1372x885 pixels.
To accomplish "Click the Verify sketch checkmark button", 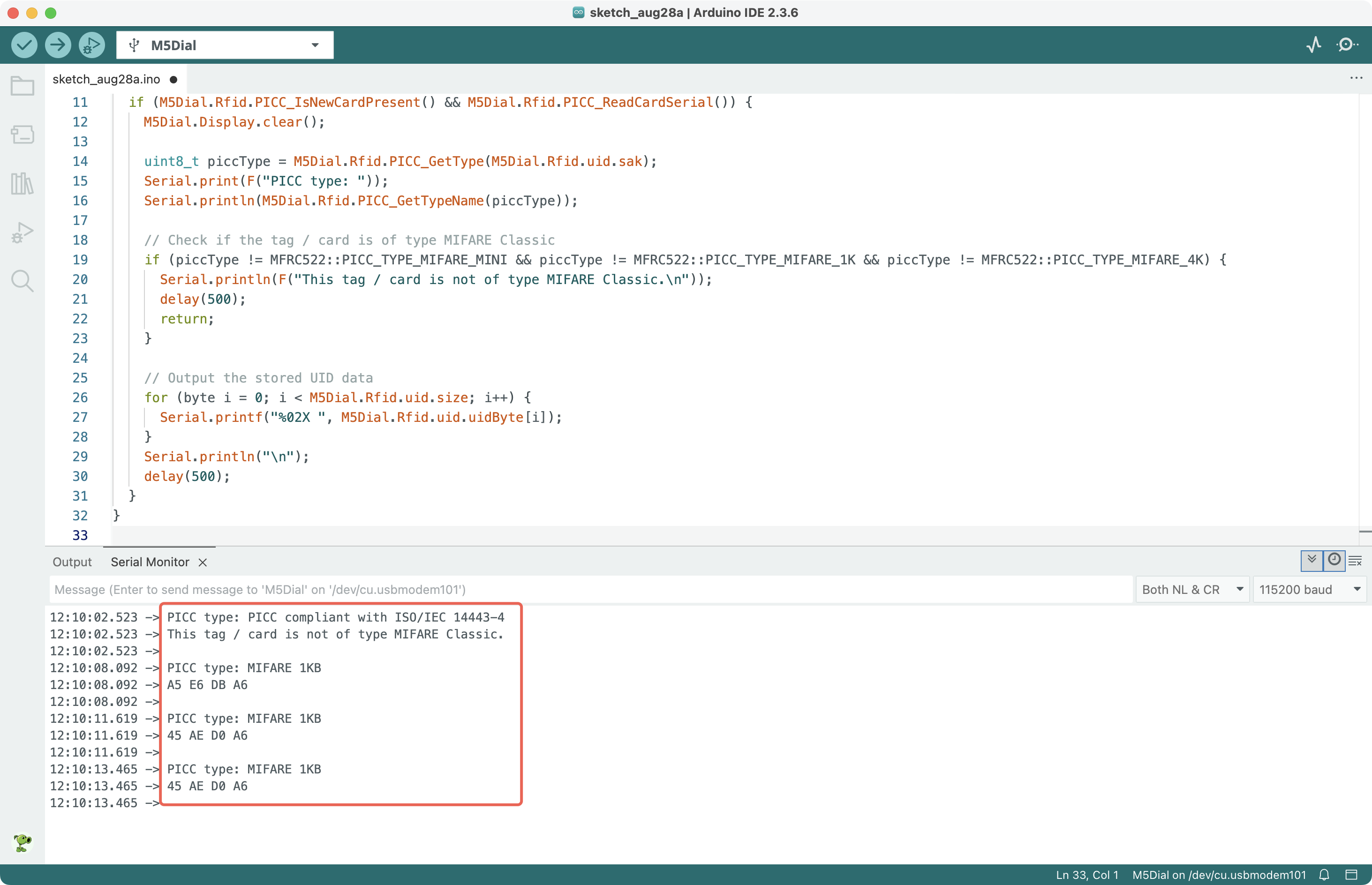I will point(24,45).
